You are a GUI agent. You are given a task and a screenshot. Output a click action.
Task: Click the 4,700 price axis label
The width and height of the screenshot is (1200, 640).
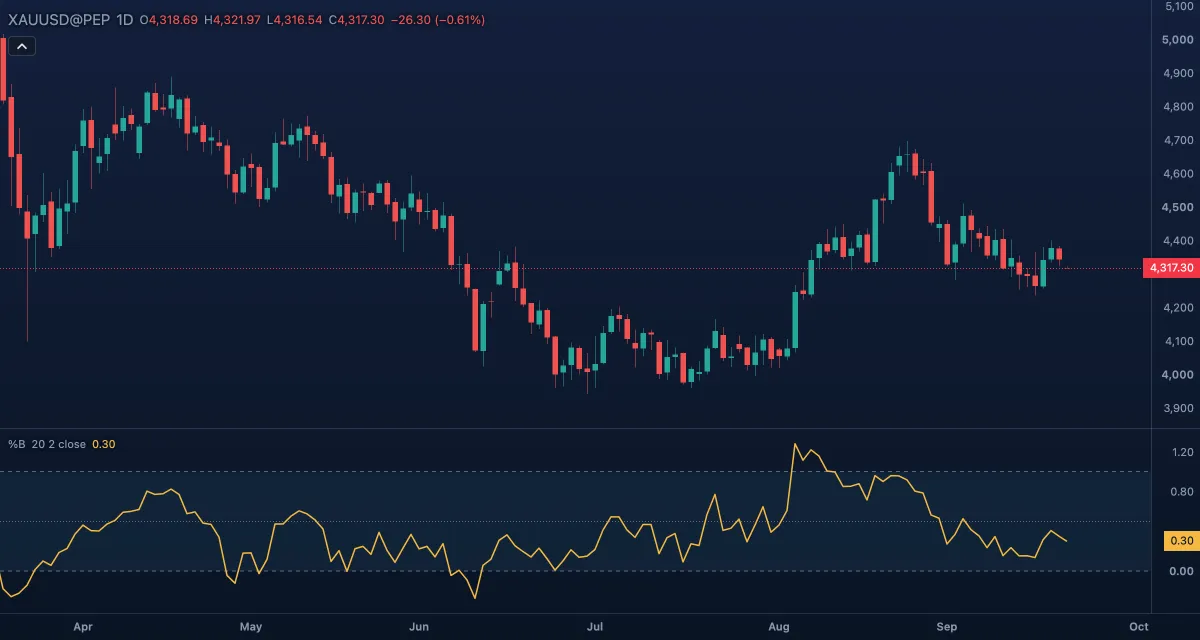click(1180, 140)
